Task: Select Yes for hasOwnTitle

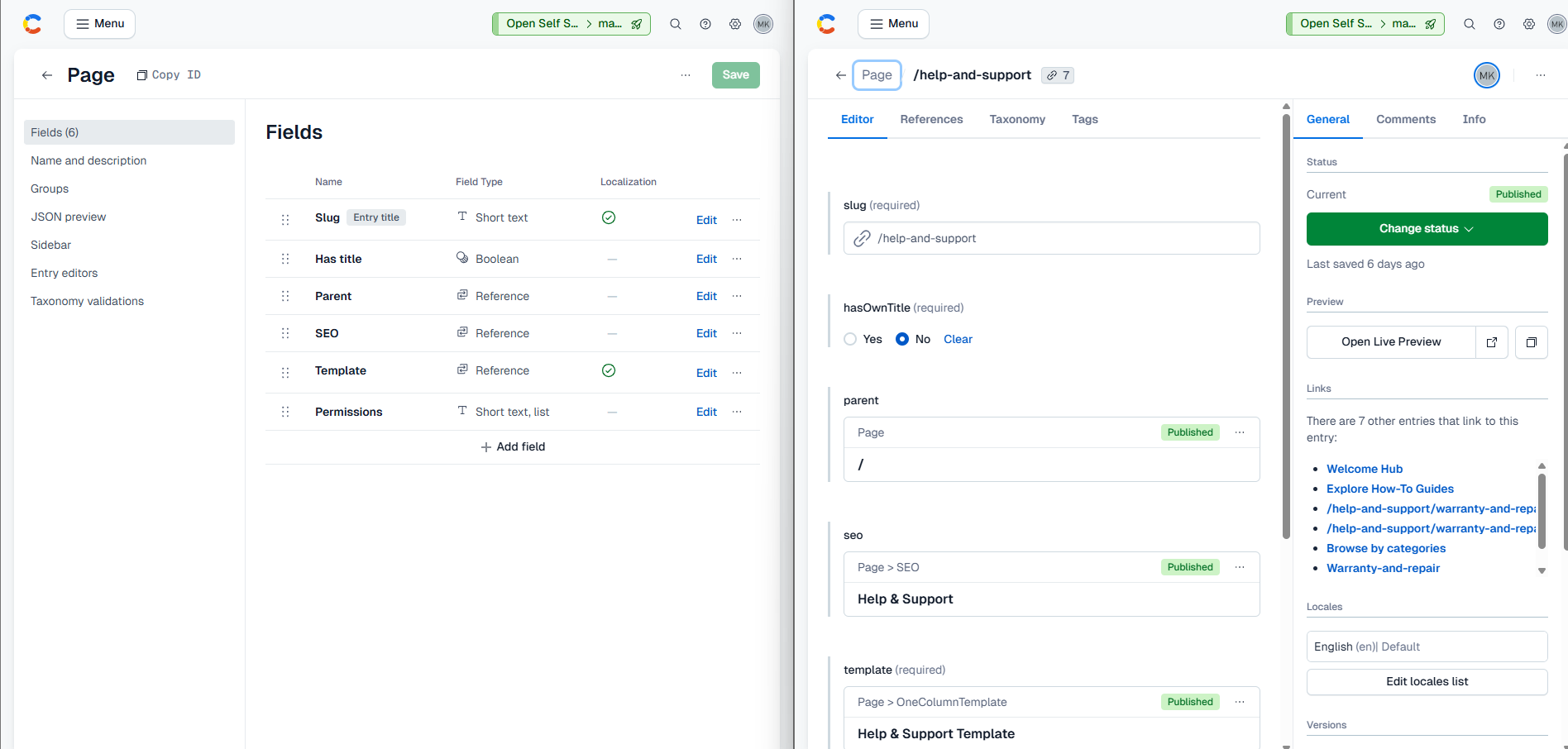Action: click(x=850, y=339)
